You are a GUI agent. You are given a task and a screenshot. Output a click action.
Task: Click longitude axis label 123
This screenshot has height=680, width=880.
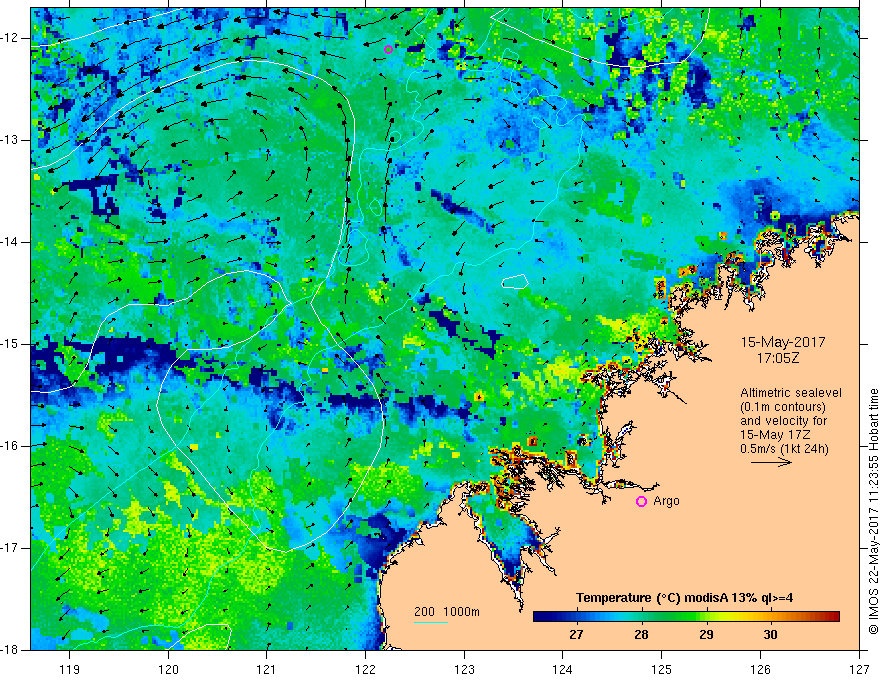coord(464,669)
